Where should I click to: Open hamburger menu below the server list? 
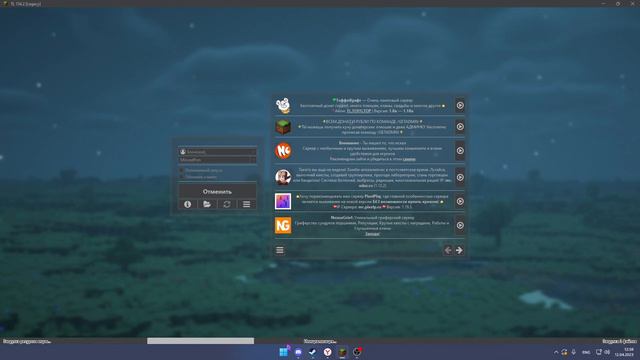tap(280, 250)
